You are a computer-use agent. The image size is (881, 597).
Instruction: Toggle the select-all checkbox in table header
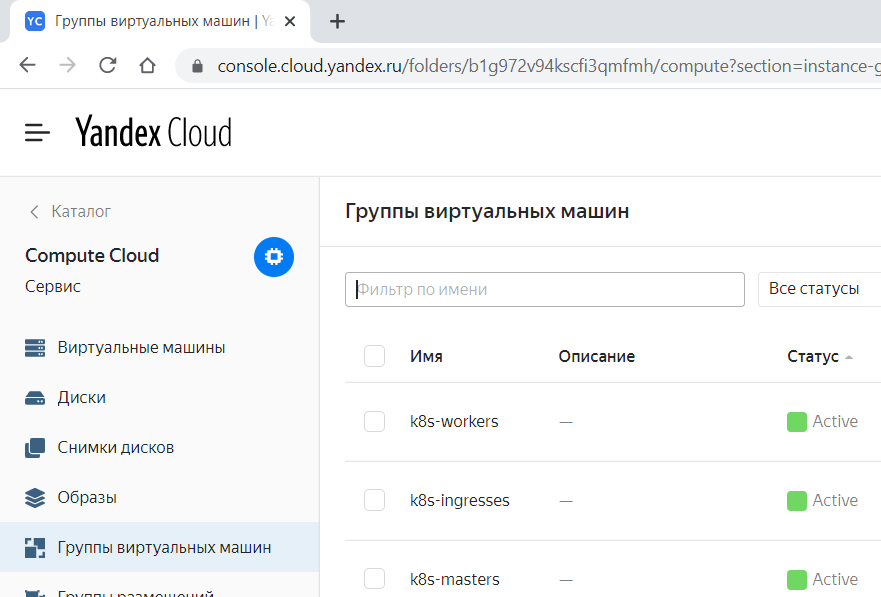374,356
